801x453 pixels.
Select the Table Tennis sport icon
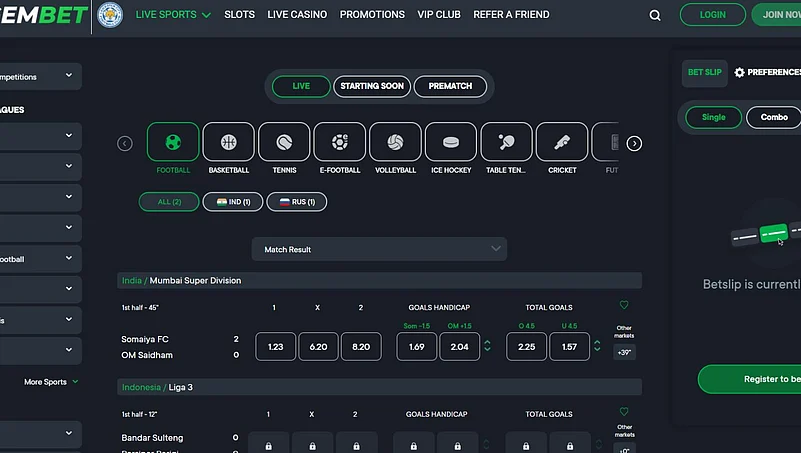pos(506,142)
